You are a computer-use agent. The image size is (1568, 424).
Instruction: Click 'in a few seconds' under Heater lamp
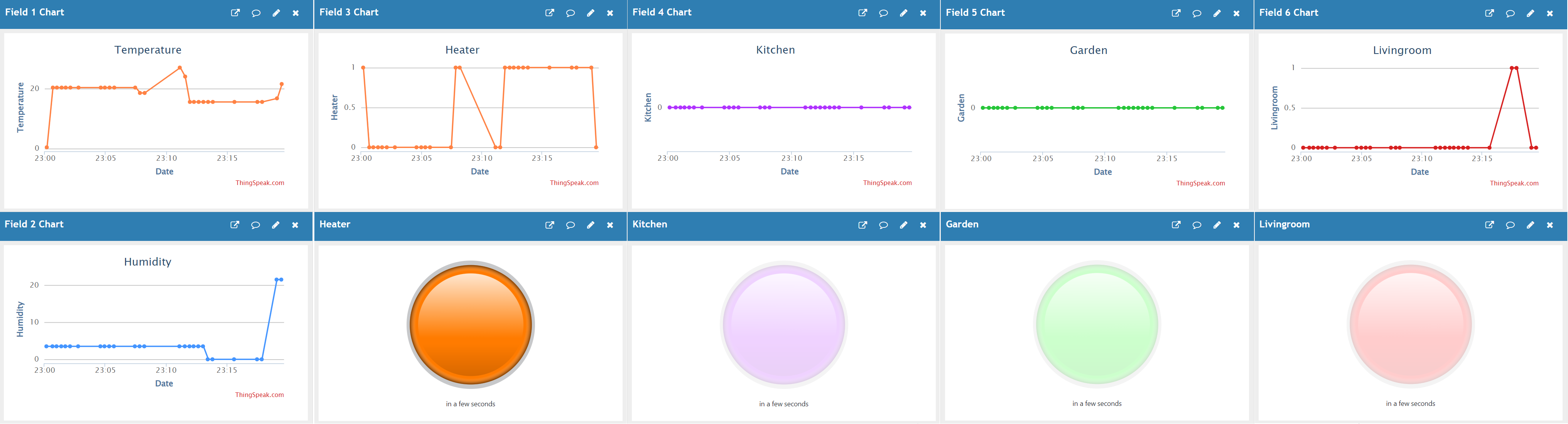(471, 404)
